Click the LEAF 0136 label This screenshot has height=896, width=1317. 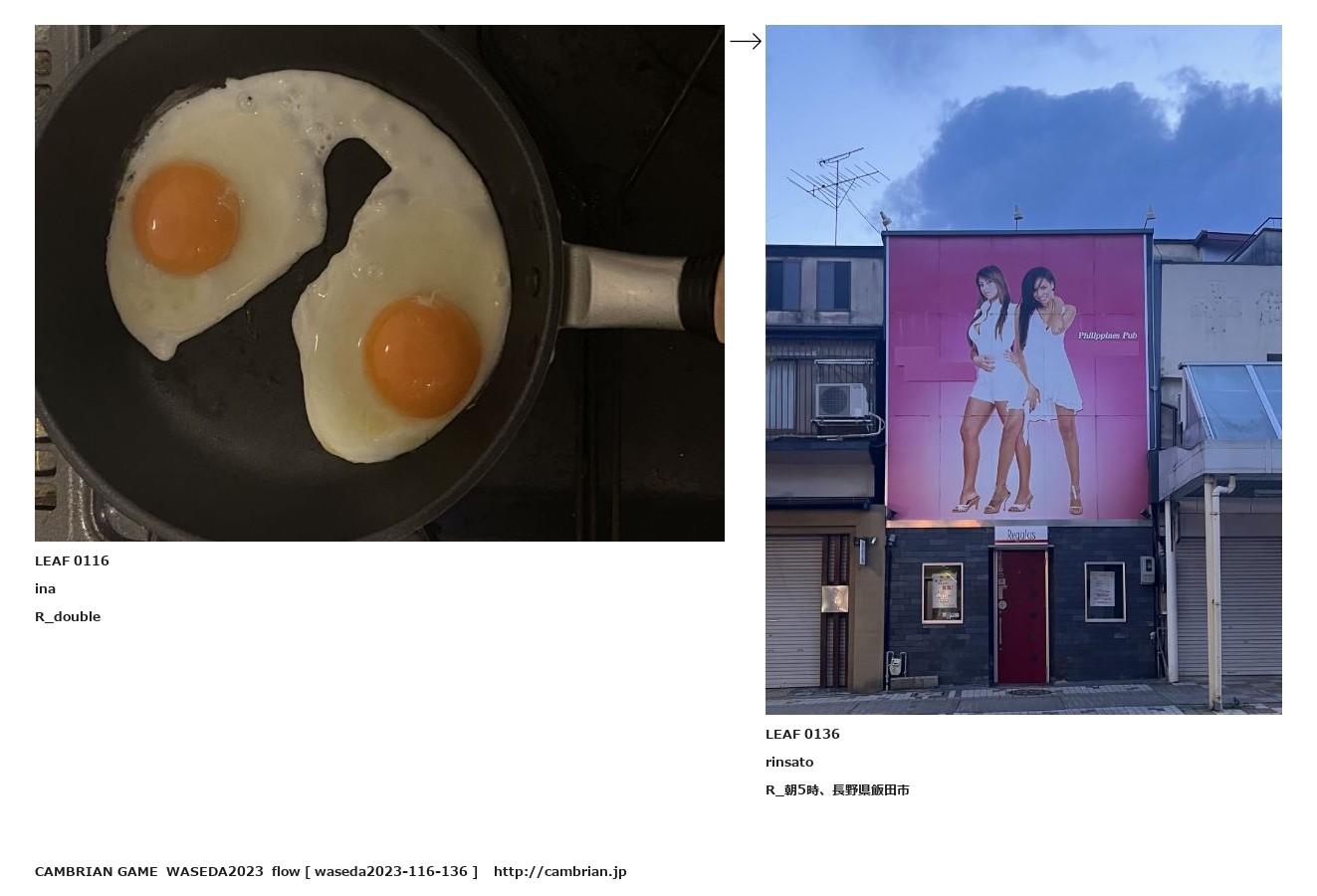[802, 734]
